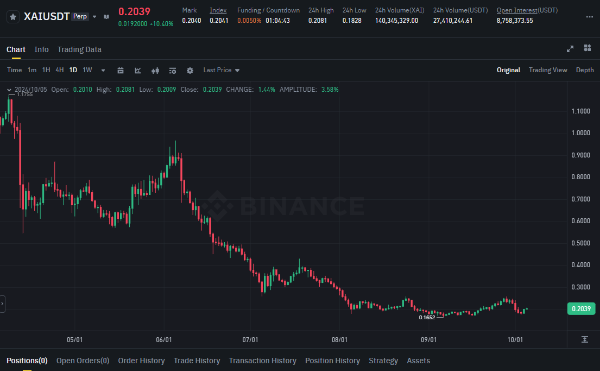Switch chart interval to 1H
600x371 pixels.
click(x=46, y=70)
